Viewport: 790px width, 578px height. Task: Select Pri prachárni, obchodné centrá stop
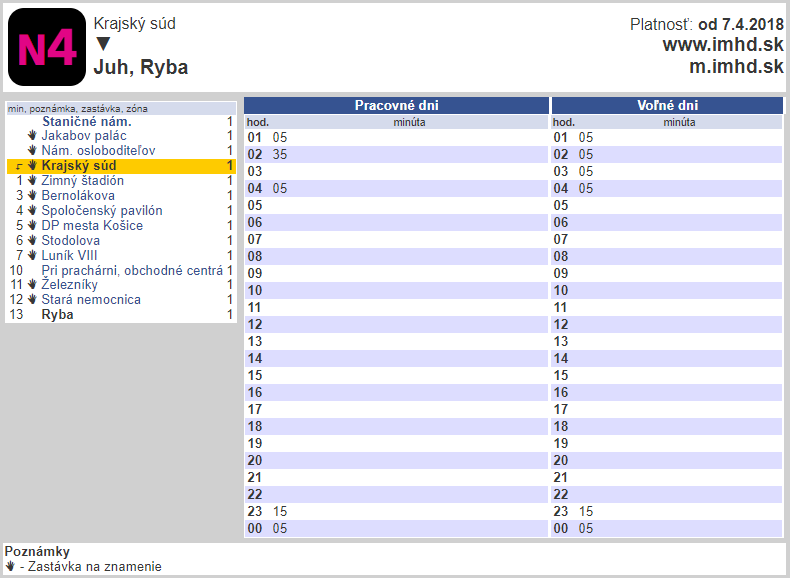tap(132, 270)
